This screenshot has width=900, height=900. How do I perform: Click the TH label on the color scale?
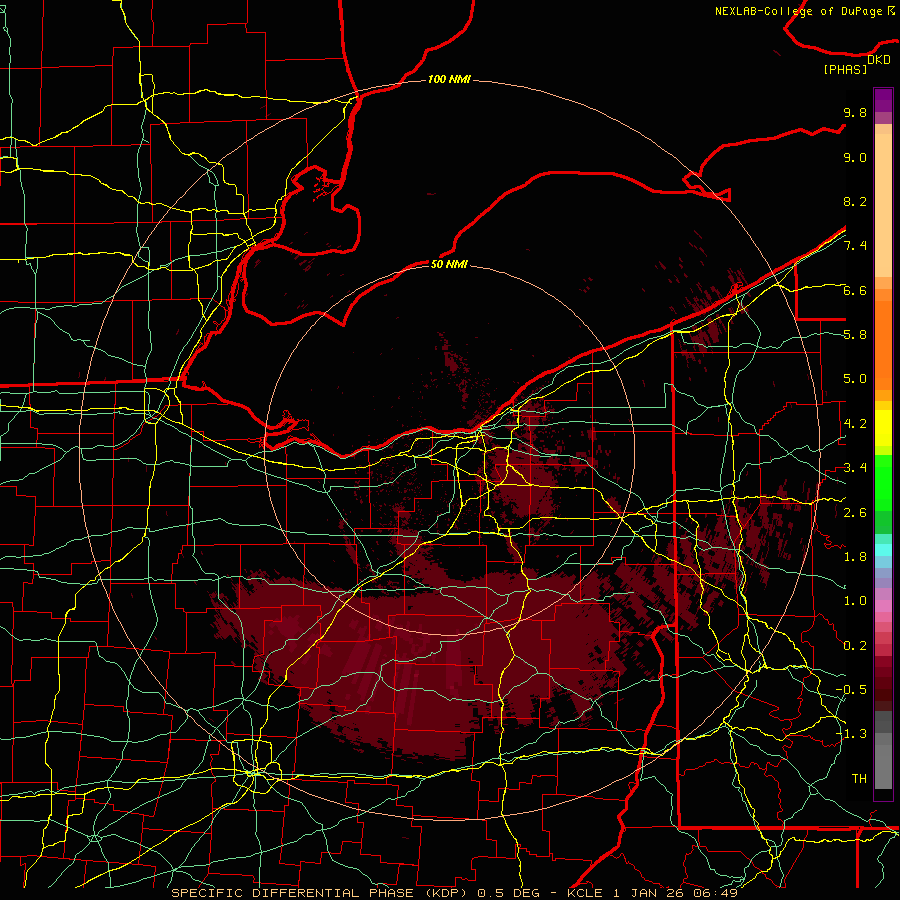[859, 778]
